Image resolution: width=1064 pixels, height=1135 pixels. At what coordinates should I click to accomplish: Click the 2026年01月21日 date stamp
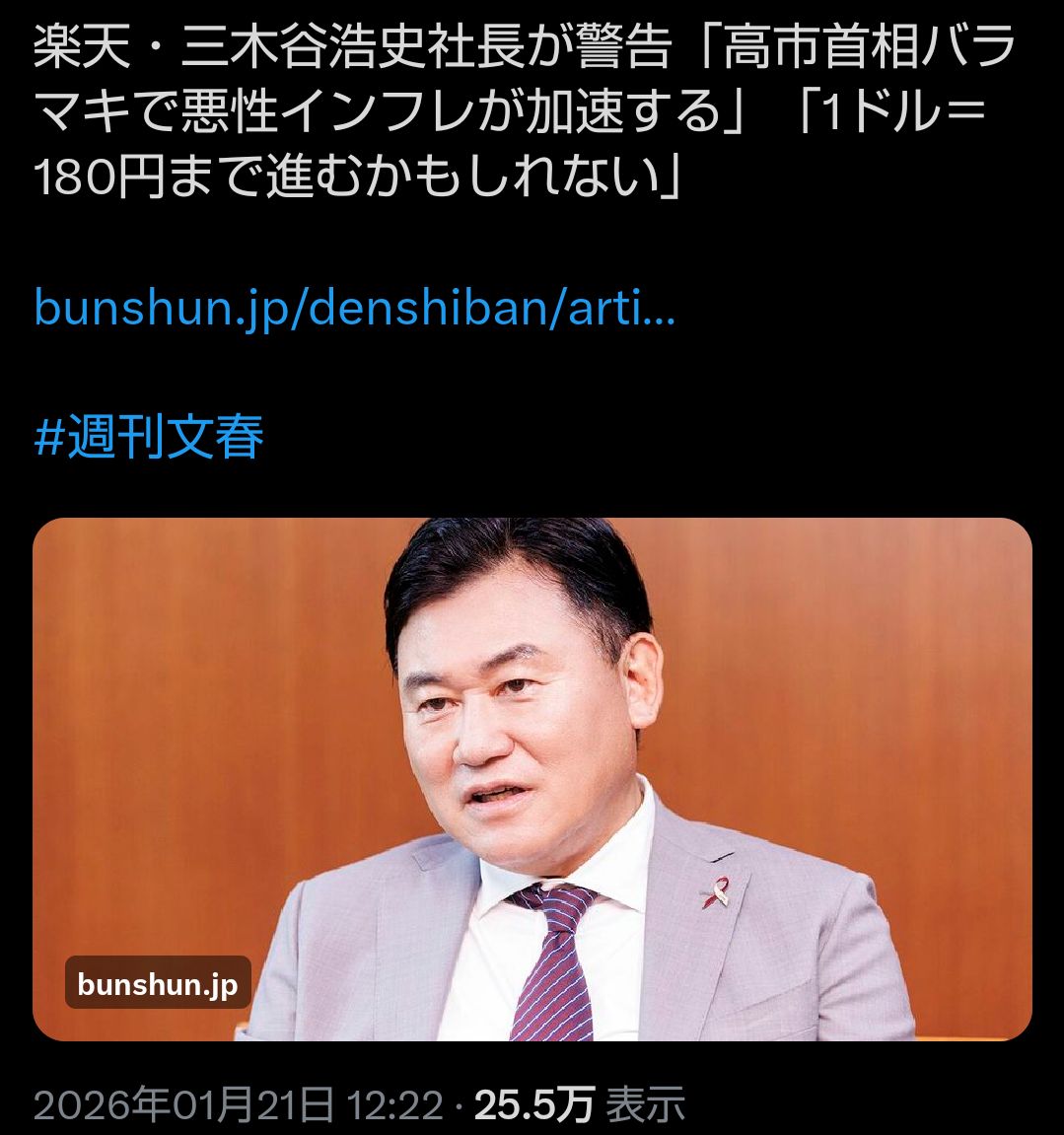pyautogui.click(x=183, y=1105)
